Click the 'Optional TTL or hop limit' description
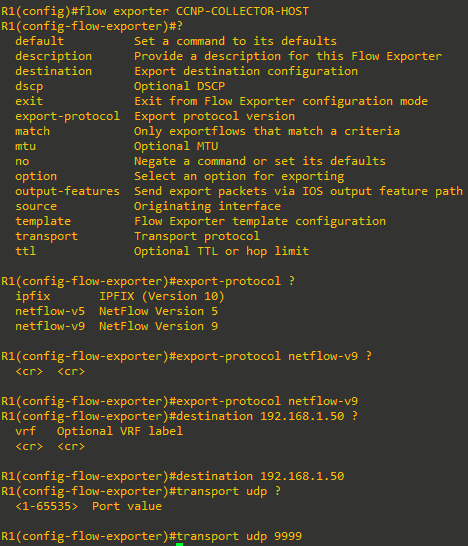 221,251
